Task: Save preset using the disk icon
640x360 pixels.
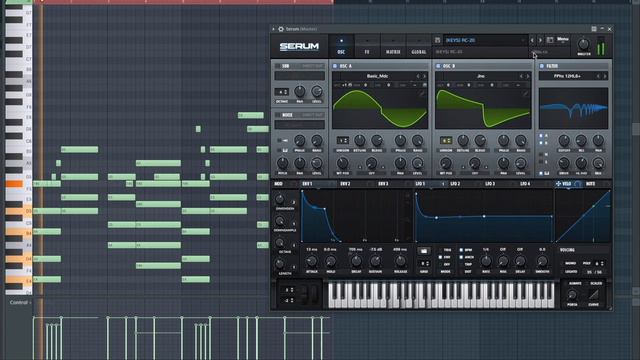Action: tap(437, 40)
